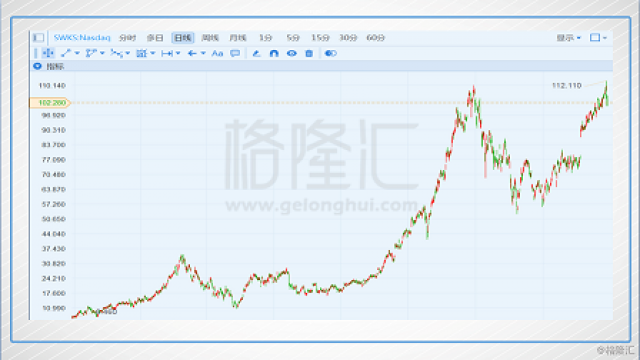Image resolution: width=640 pixels, height=360 pixels.
Task: Select the Aa text annotation tool
Action: click(218, 53)
